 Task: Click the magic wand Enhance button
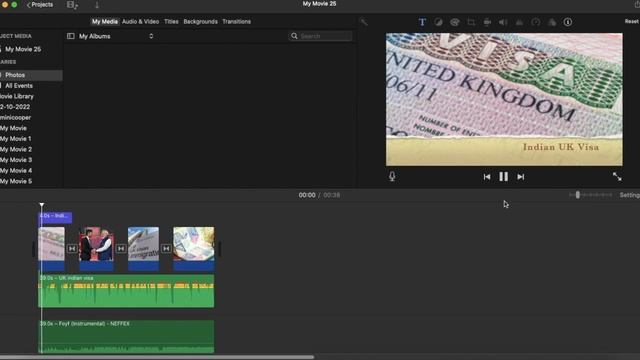[363, 22]
